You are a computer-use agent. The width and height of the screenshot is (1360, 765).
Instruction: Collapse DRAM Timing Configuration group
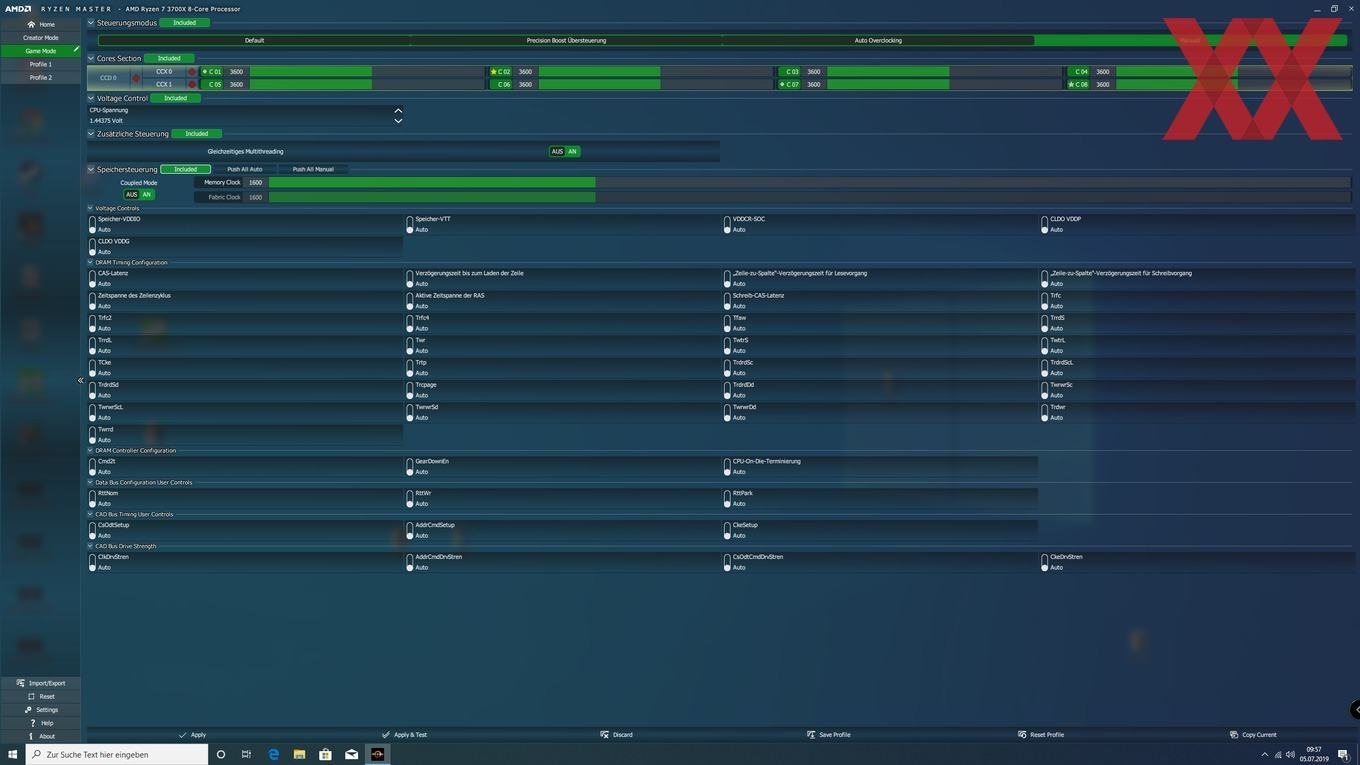tap(90, 262)
